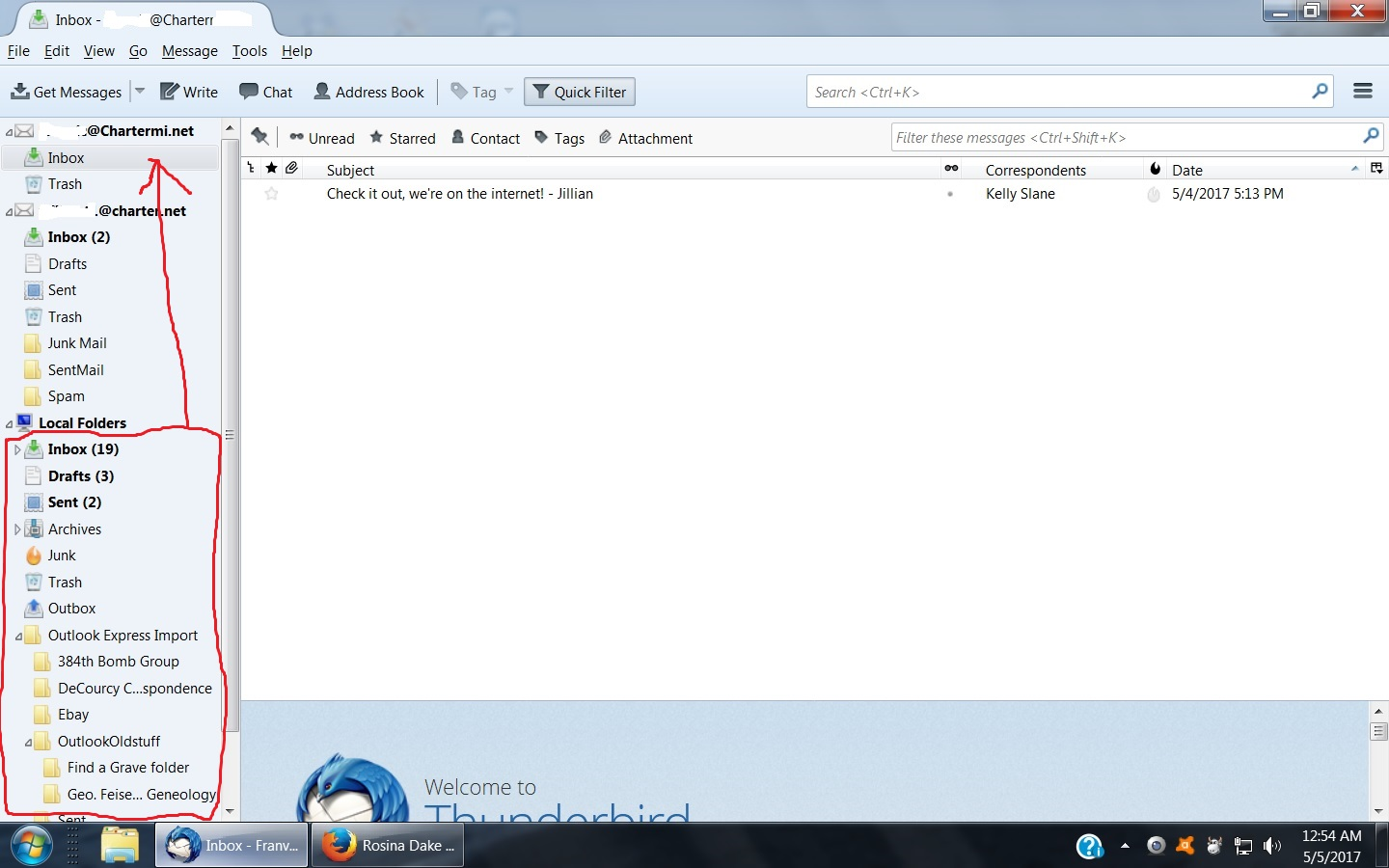
Task: Open Windows Explorer from the taskbar
Action: coord(121,846)
